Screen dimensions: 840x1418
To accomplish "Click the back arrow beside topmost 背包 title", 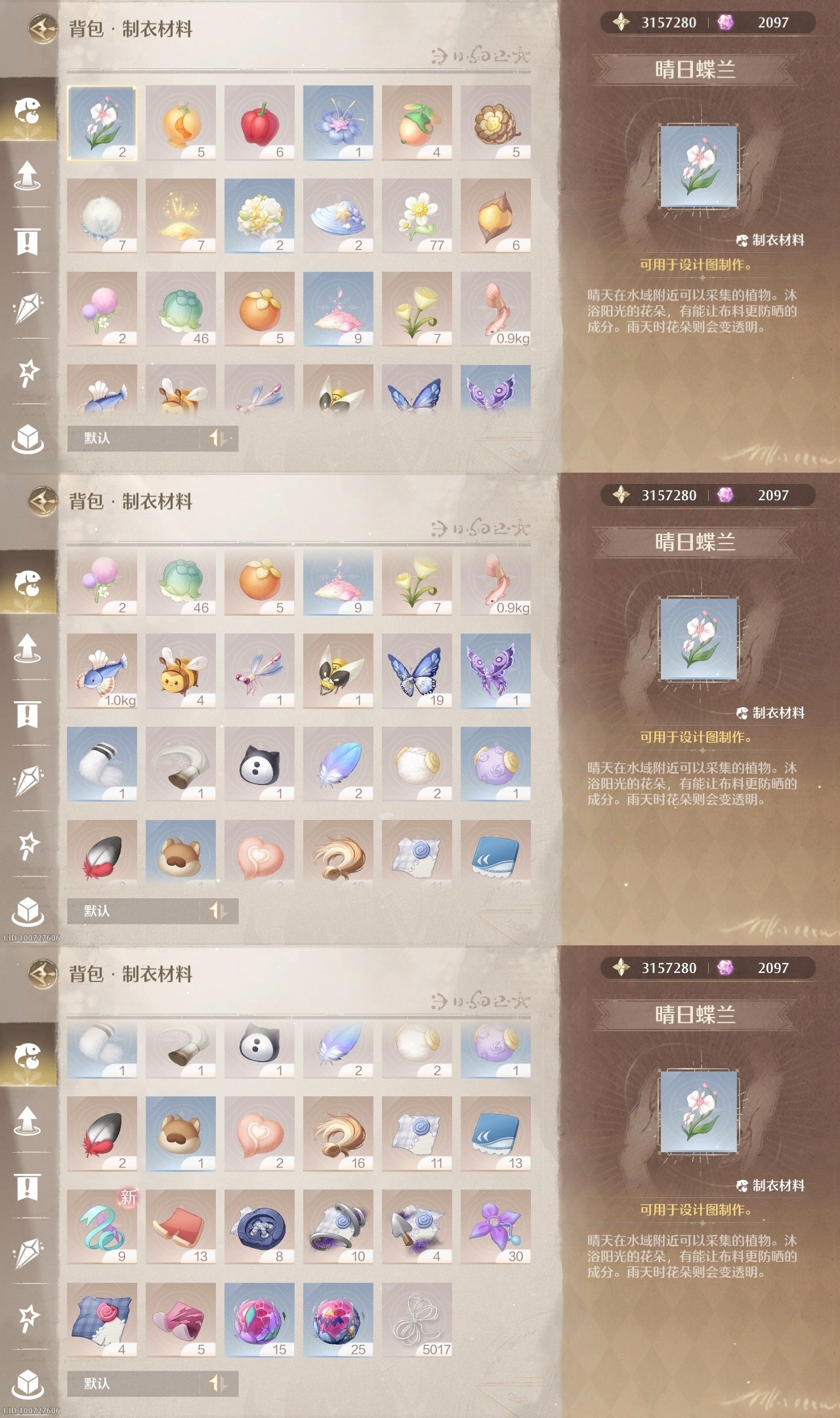I will (x=43, y=28).
